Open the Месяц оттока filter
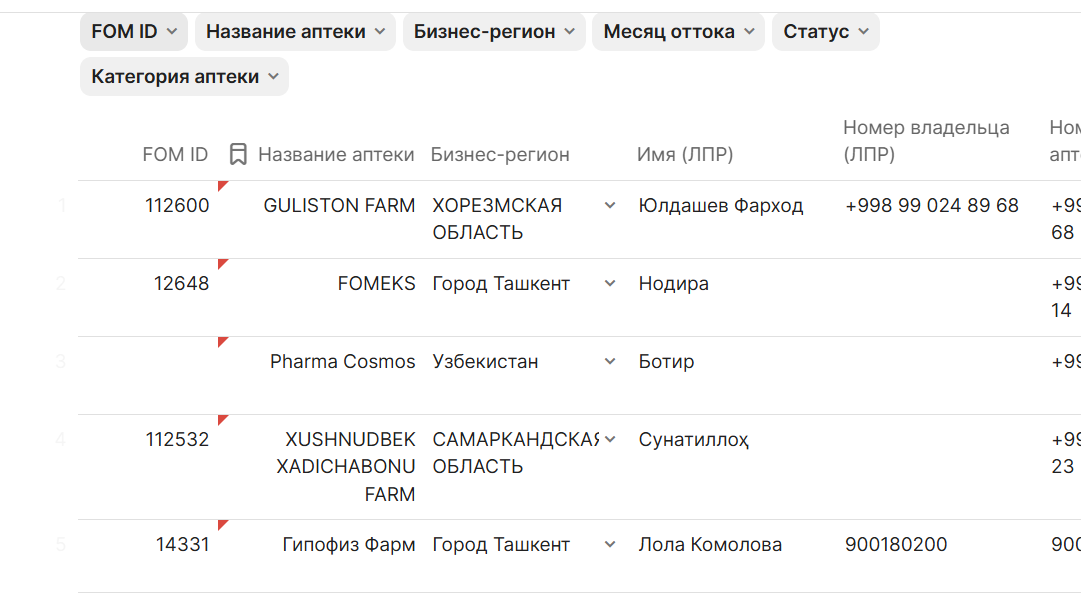 [x=678, y=31]
